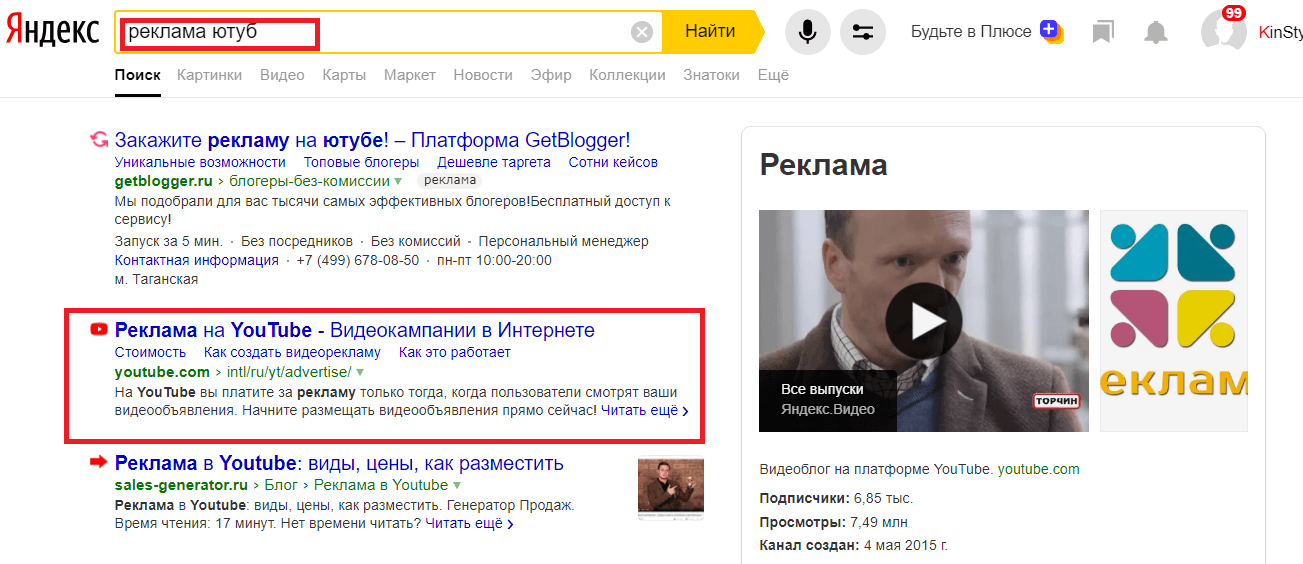Screen dimensions: 1303x564
Task: Open 'Как создать видеорекламу' sitelink
Action: [x=292, y=352]
